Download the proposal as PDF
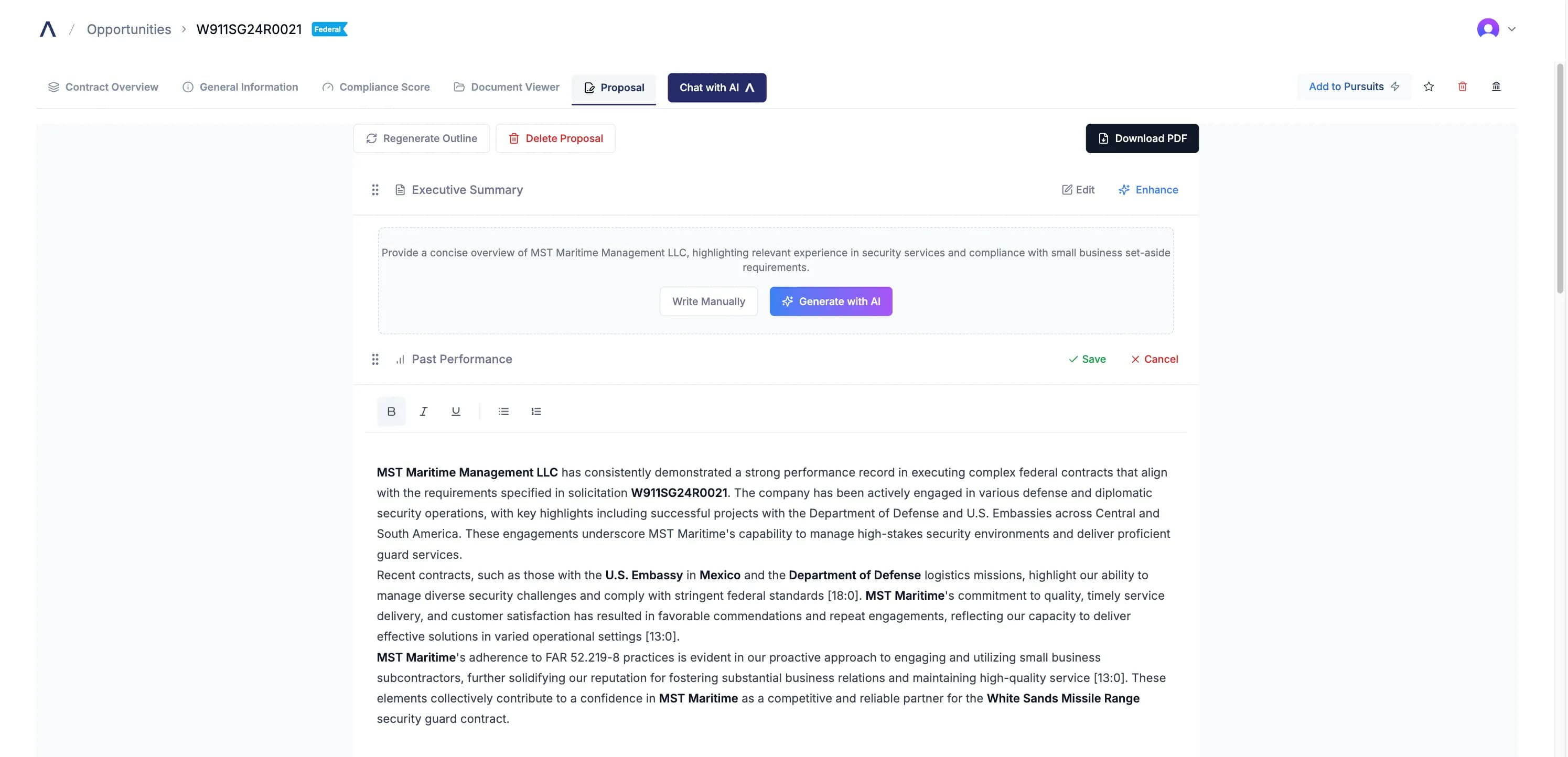Viewport: 1568px width, 757px height. coord(1142,138)
